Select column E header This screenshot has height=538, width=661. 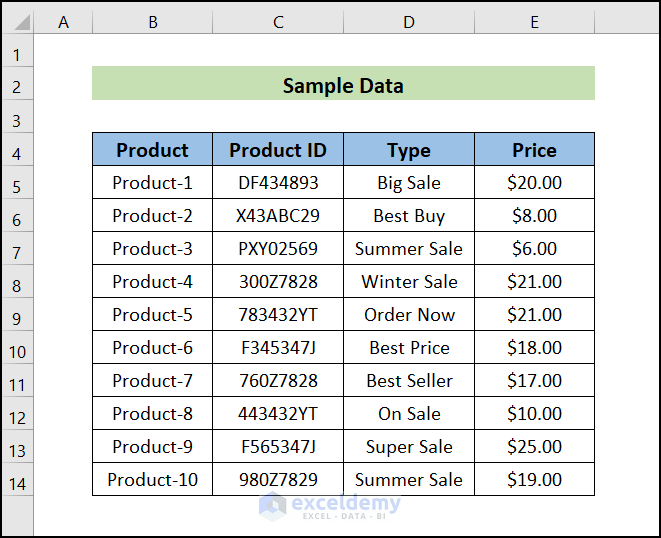(534, 22)
